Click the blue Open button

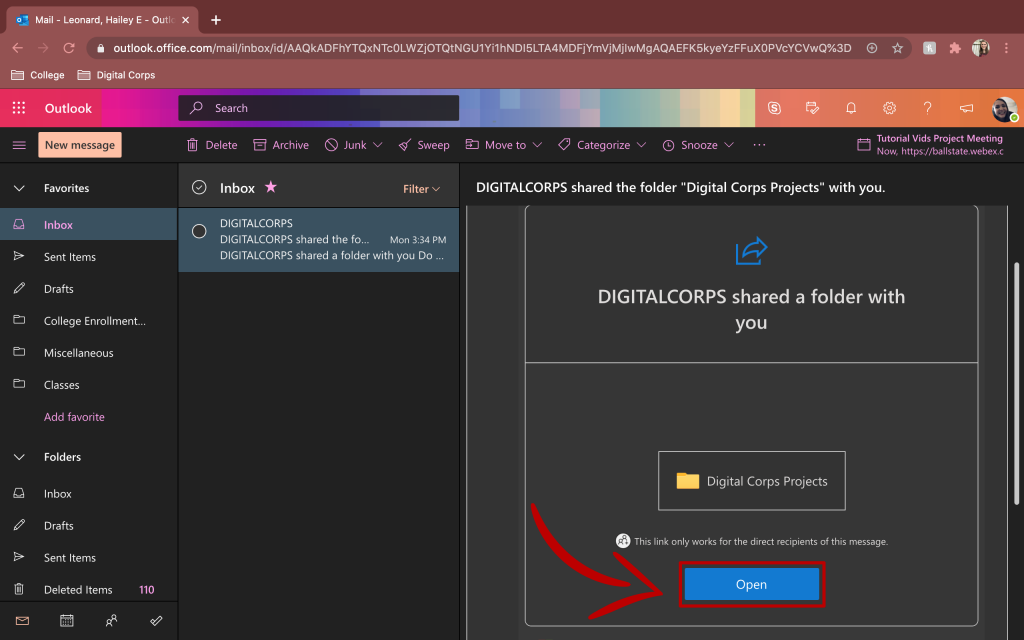coord(751,585)
